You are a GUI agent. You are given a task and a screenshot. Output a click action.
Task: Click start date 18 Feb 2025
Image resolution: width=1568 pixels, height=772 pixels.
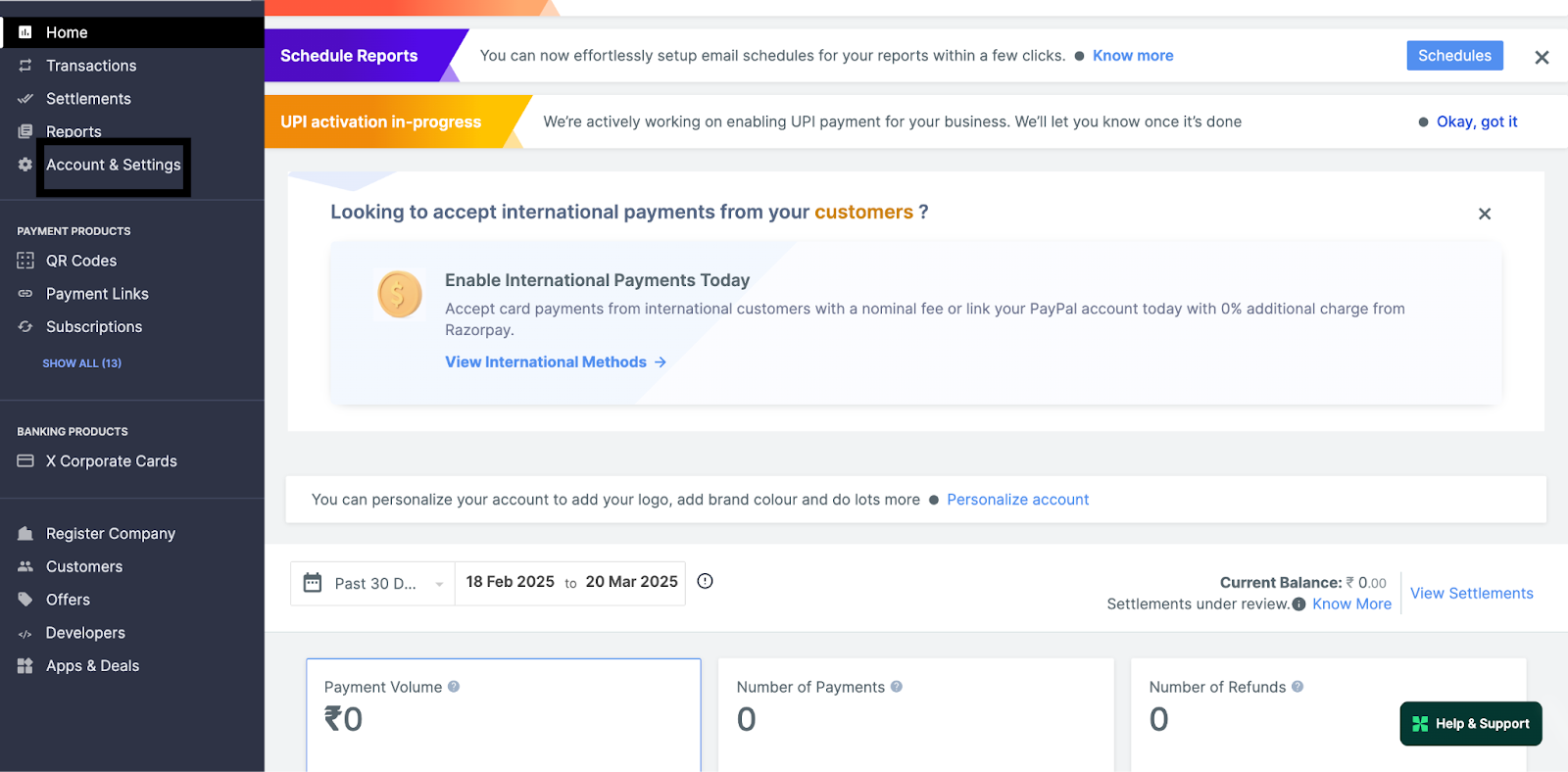(x=511, y=582)
